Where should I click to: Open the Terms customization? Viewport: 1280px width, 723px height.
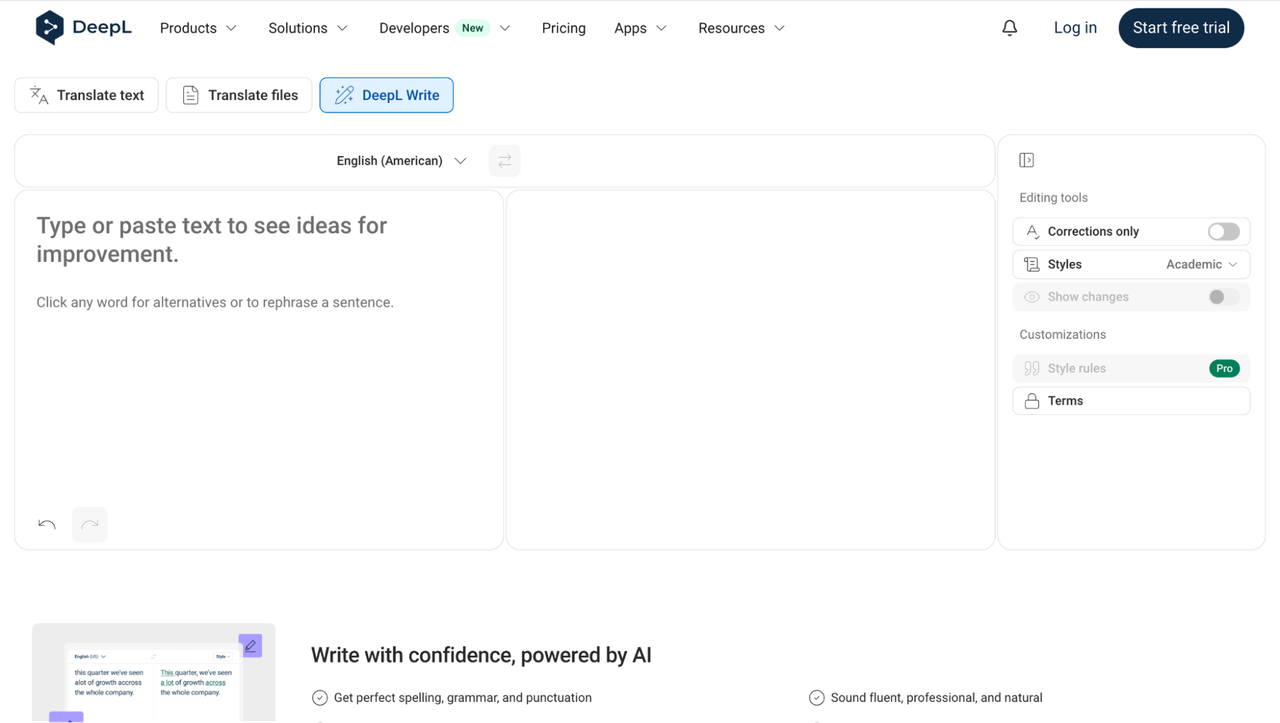(1131, 401)
